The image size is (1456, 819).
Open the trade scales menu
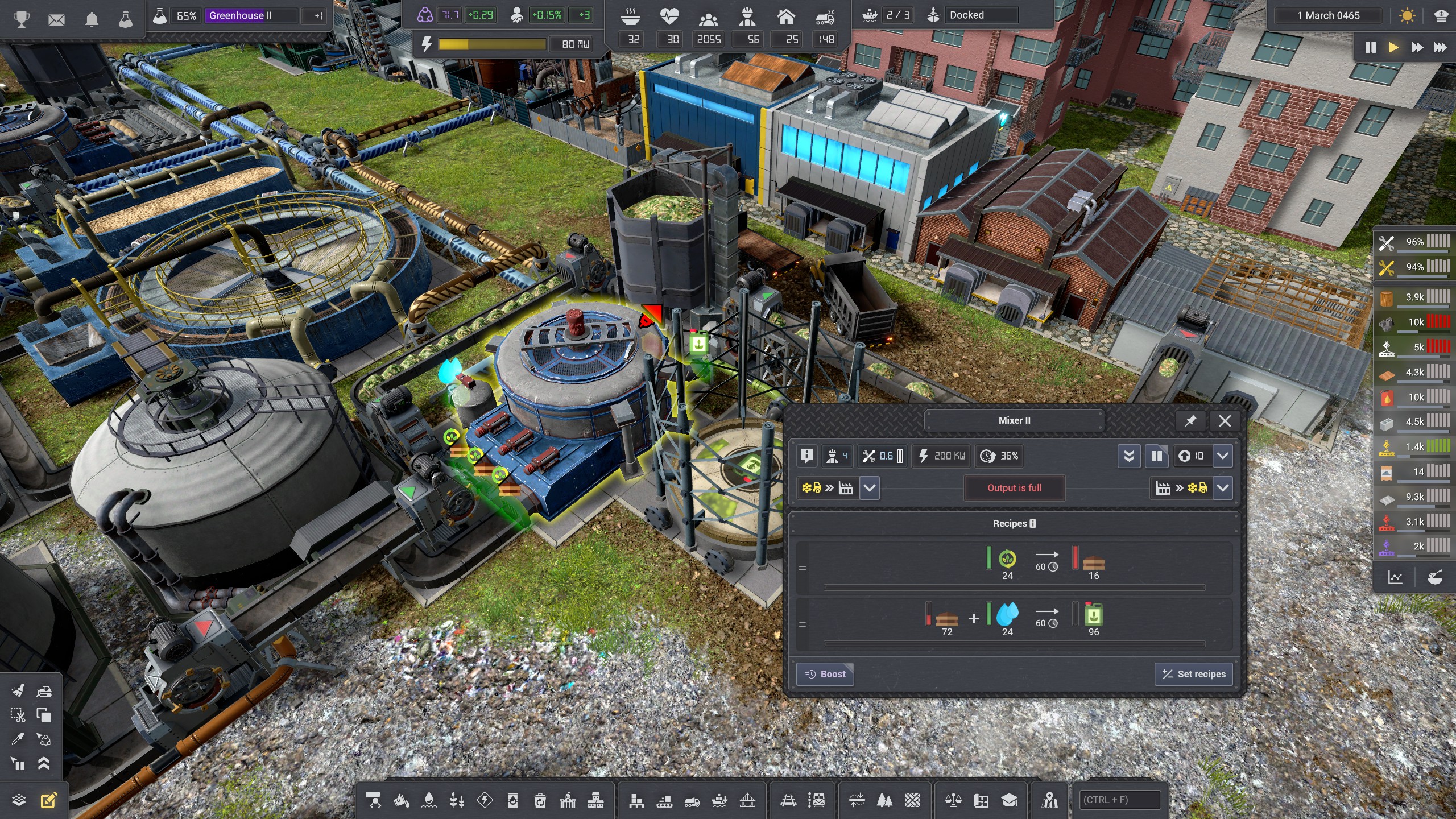click(x=953, y=801)
